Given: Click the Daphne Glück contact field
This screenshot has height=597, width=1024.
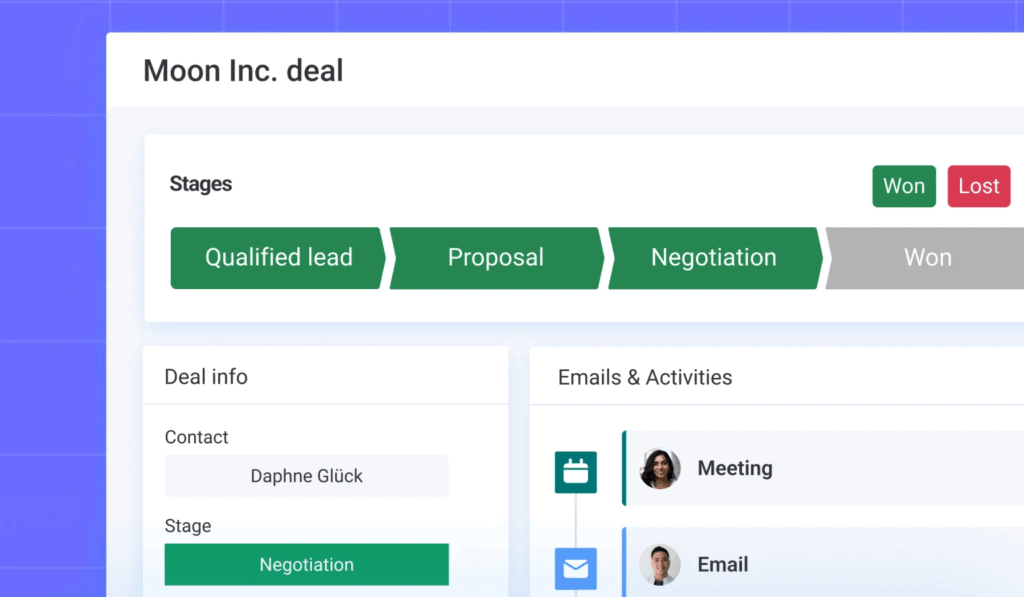Looking at the screenshot, I should (x=306, y=476).
